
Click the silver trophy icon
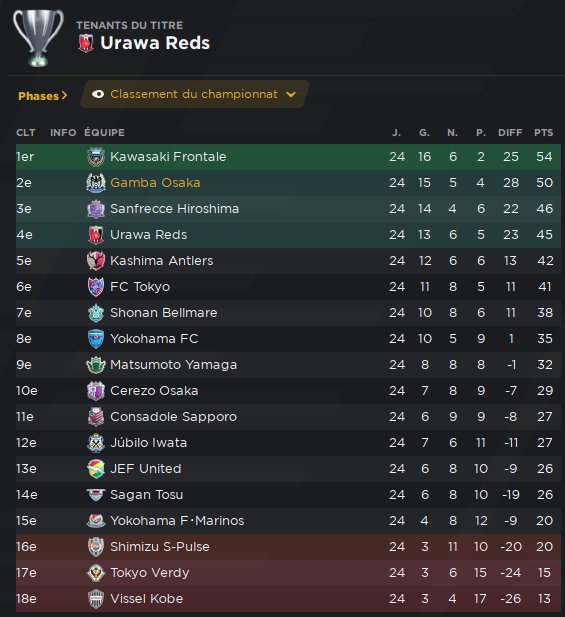pyautogui.click(x=38, y=38)
